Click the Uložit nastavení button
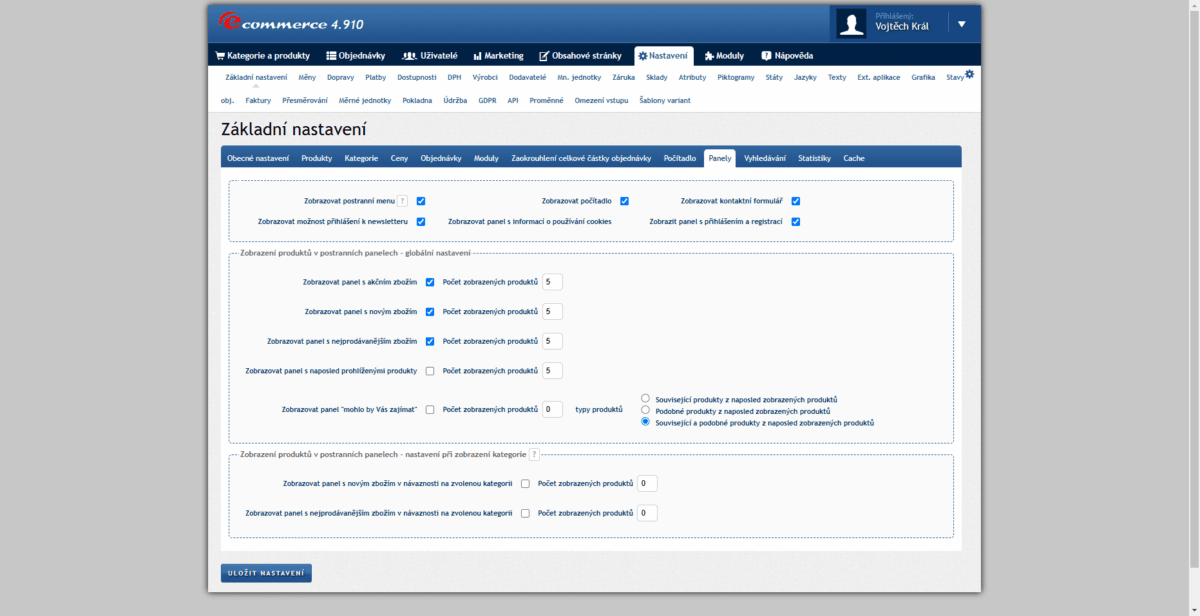Screen dimensions: 1200x616 tap(266, 573)
